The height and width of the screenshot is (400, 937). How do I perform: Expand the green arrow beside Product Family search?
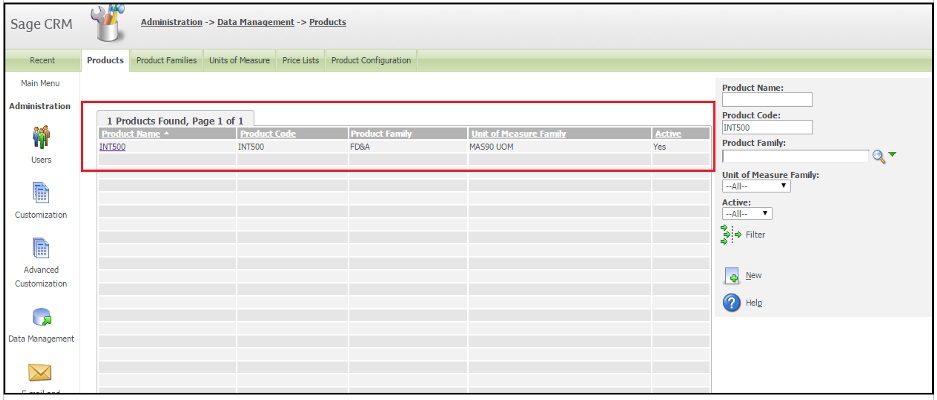892,155
